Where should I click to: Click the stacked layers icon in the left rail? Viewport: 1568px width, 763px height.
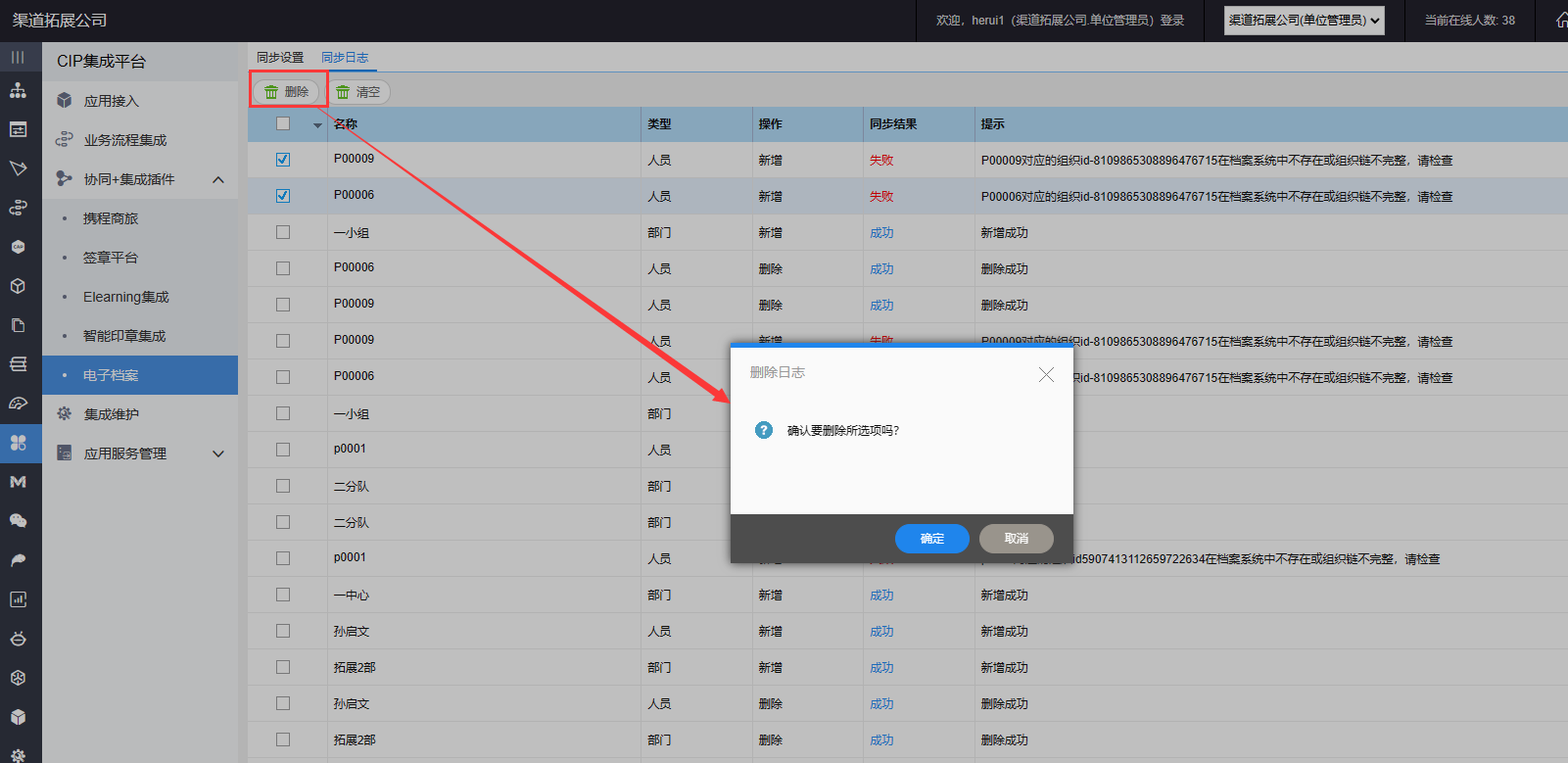18,364
